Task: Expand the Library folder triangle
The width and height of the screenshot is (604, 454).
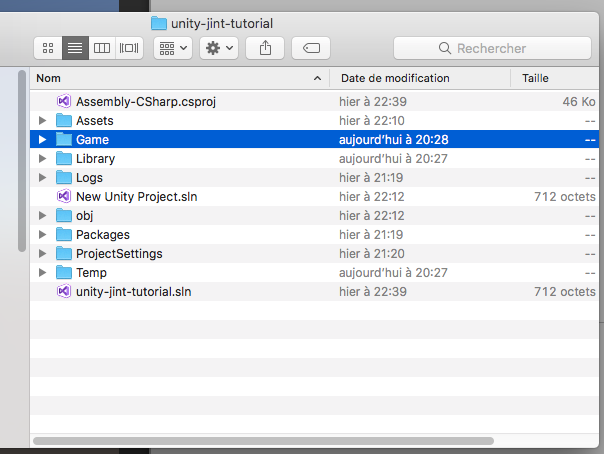Action: click(42, 159)
